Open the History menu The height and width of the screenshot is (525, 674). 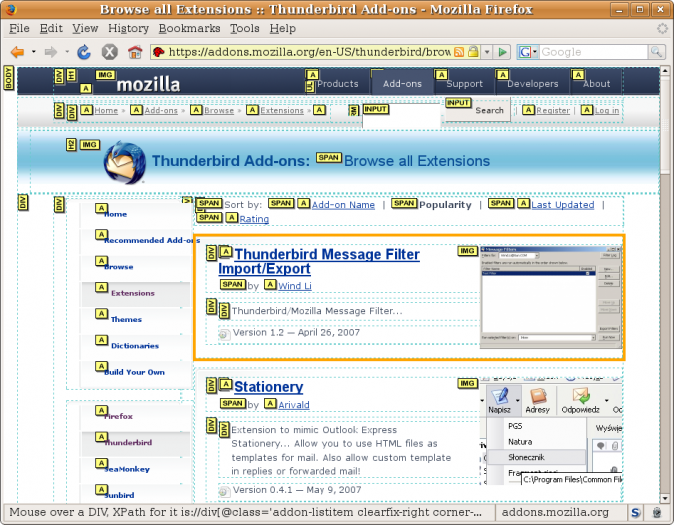[128, 28]
